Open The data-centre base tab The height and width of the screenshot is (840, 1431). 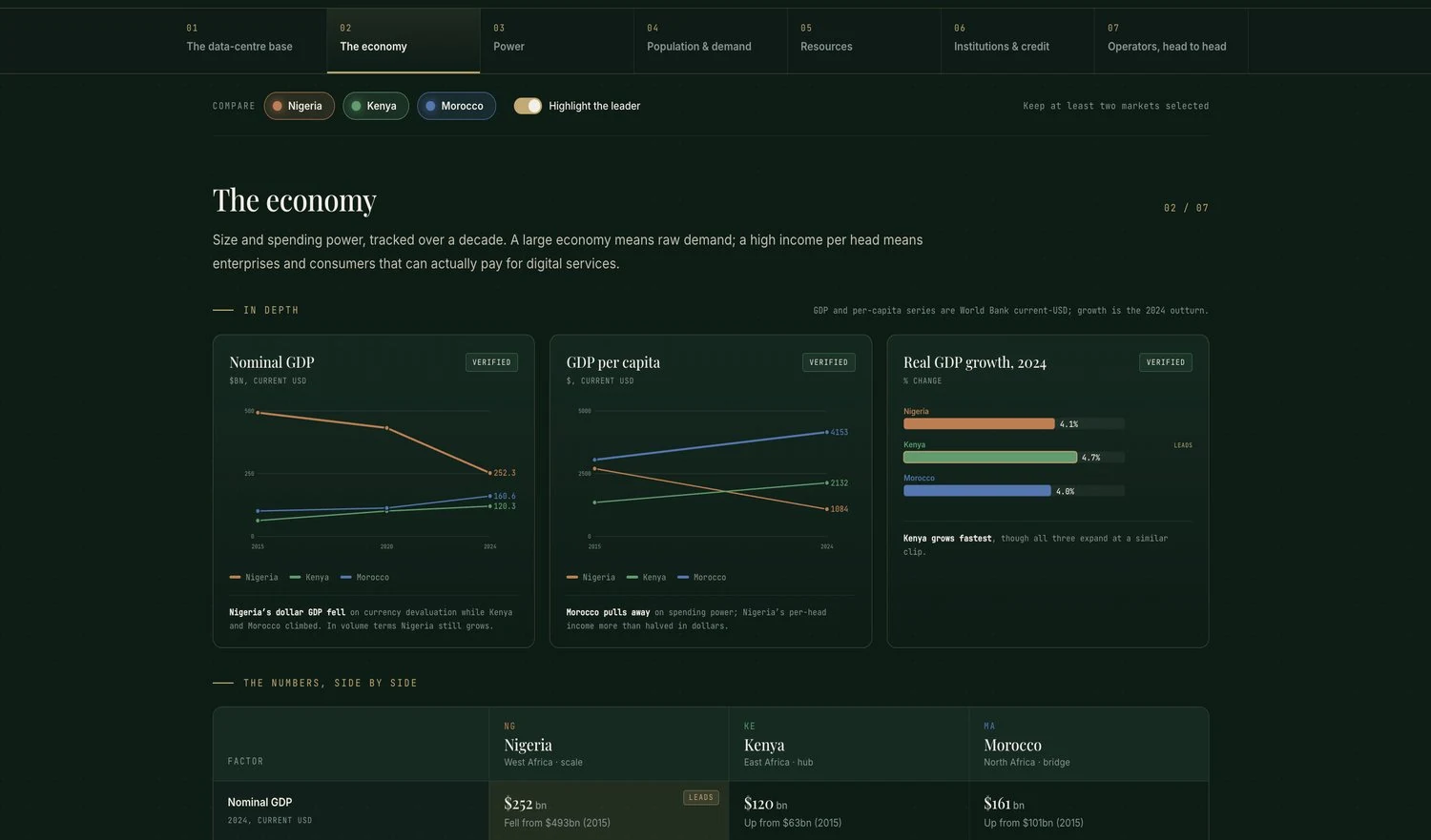[x=250, y=41]
